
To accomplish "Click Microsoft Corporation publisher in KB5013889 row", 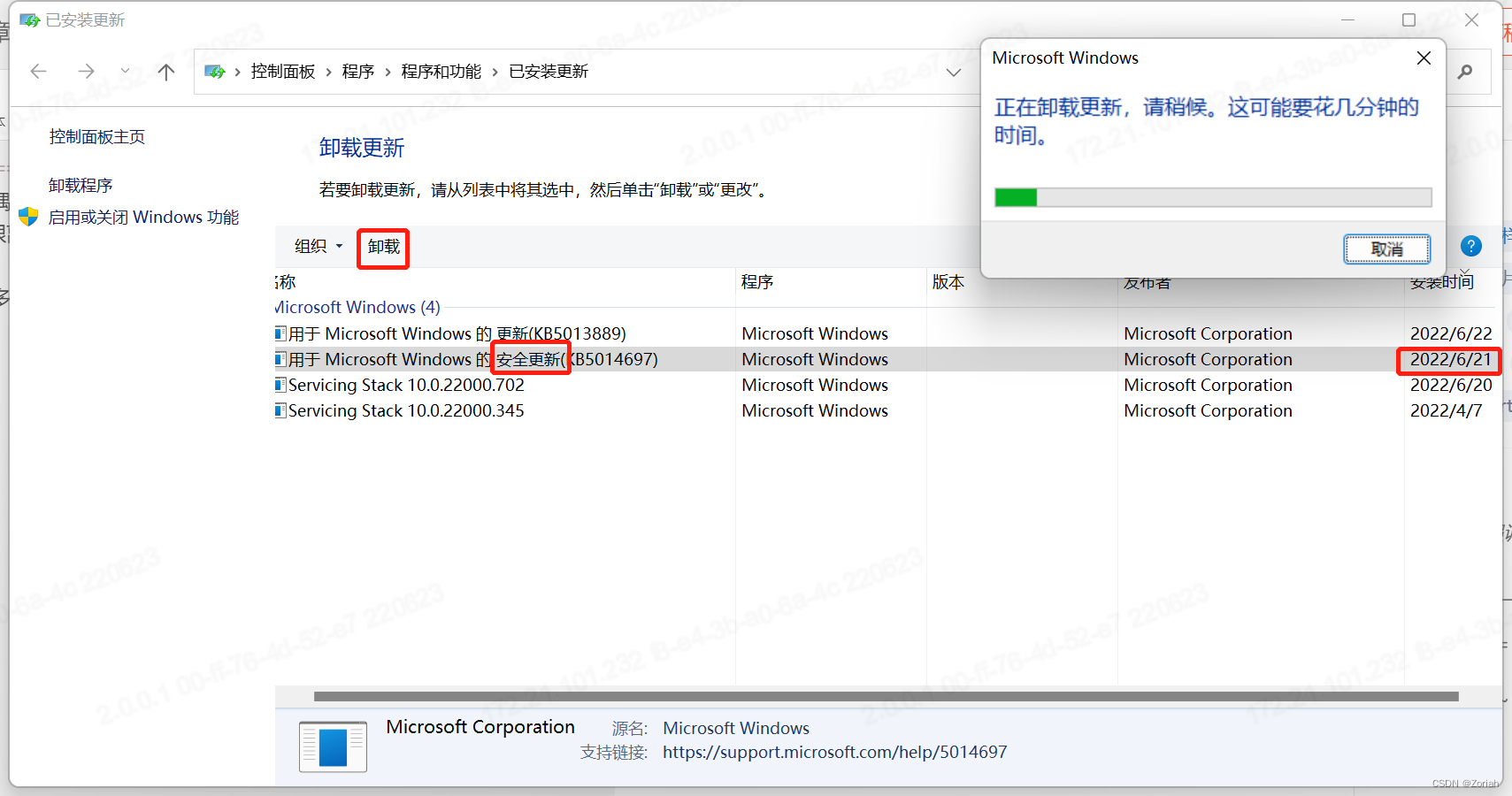I will click(x=1208, y=333).
